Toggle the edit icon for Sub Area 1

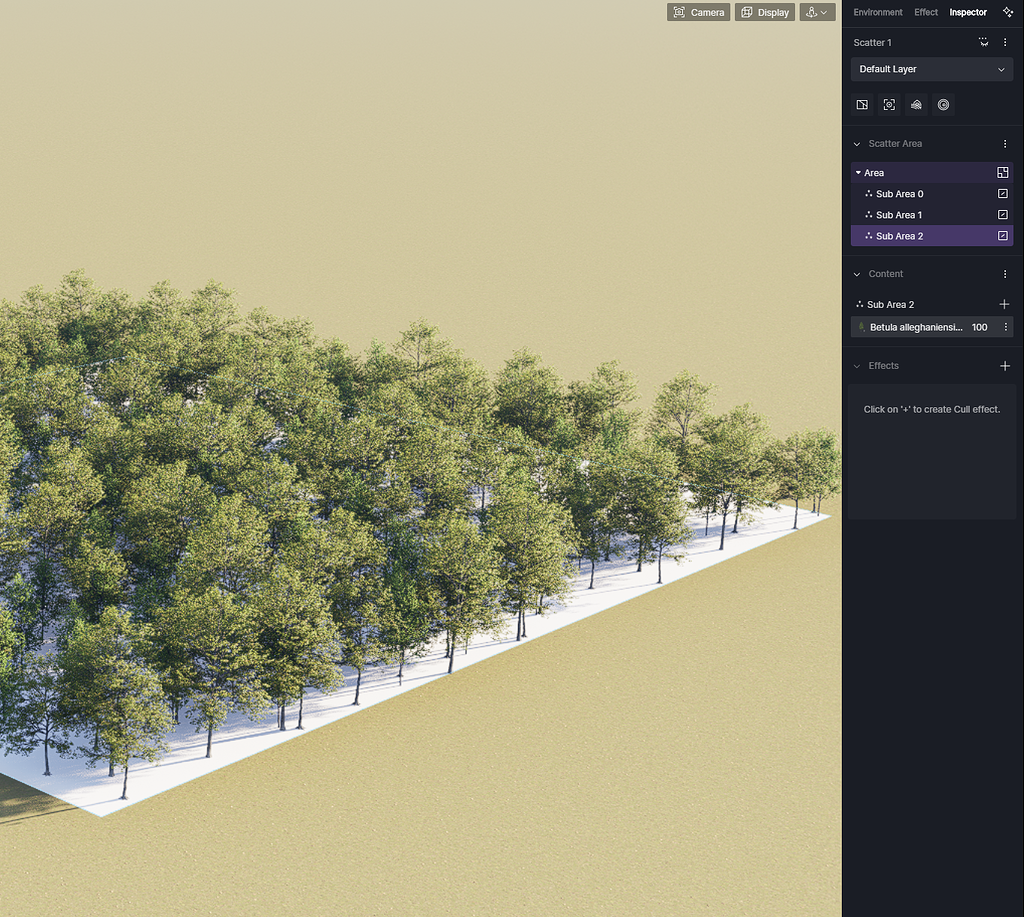1002,215
